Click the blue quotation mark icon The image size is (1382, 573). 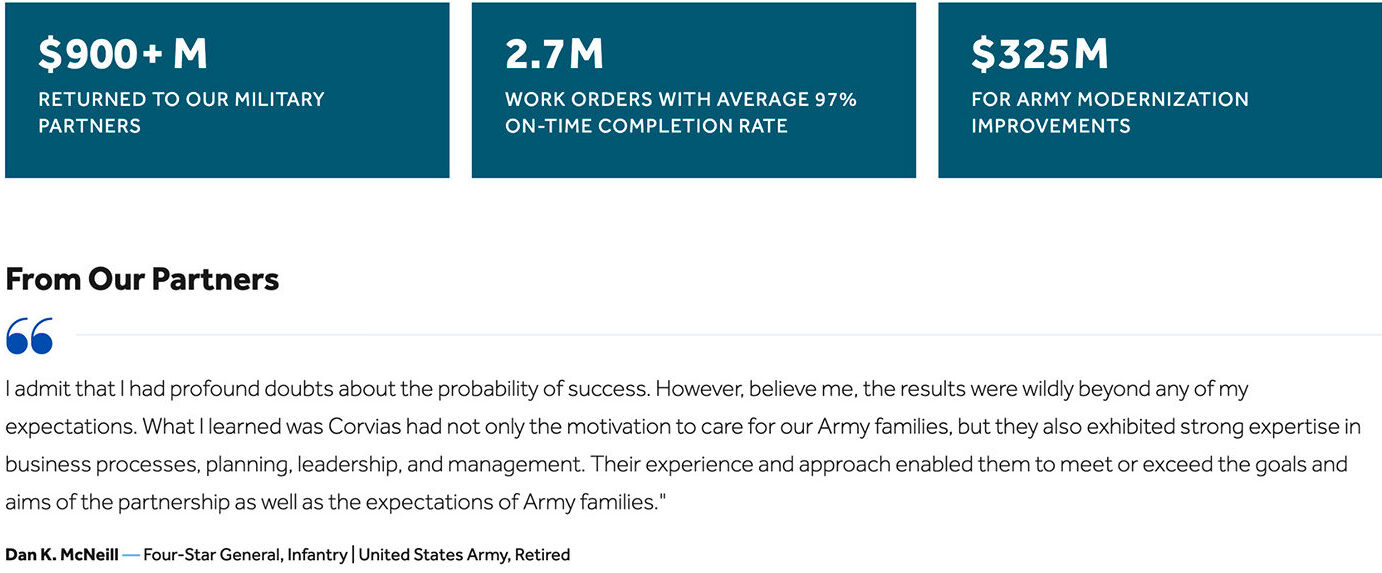pos(29,335)
